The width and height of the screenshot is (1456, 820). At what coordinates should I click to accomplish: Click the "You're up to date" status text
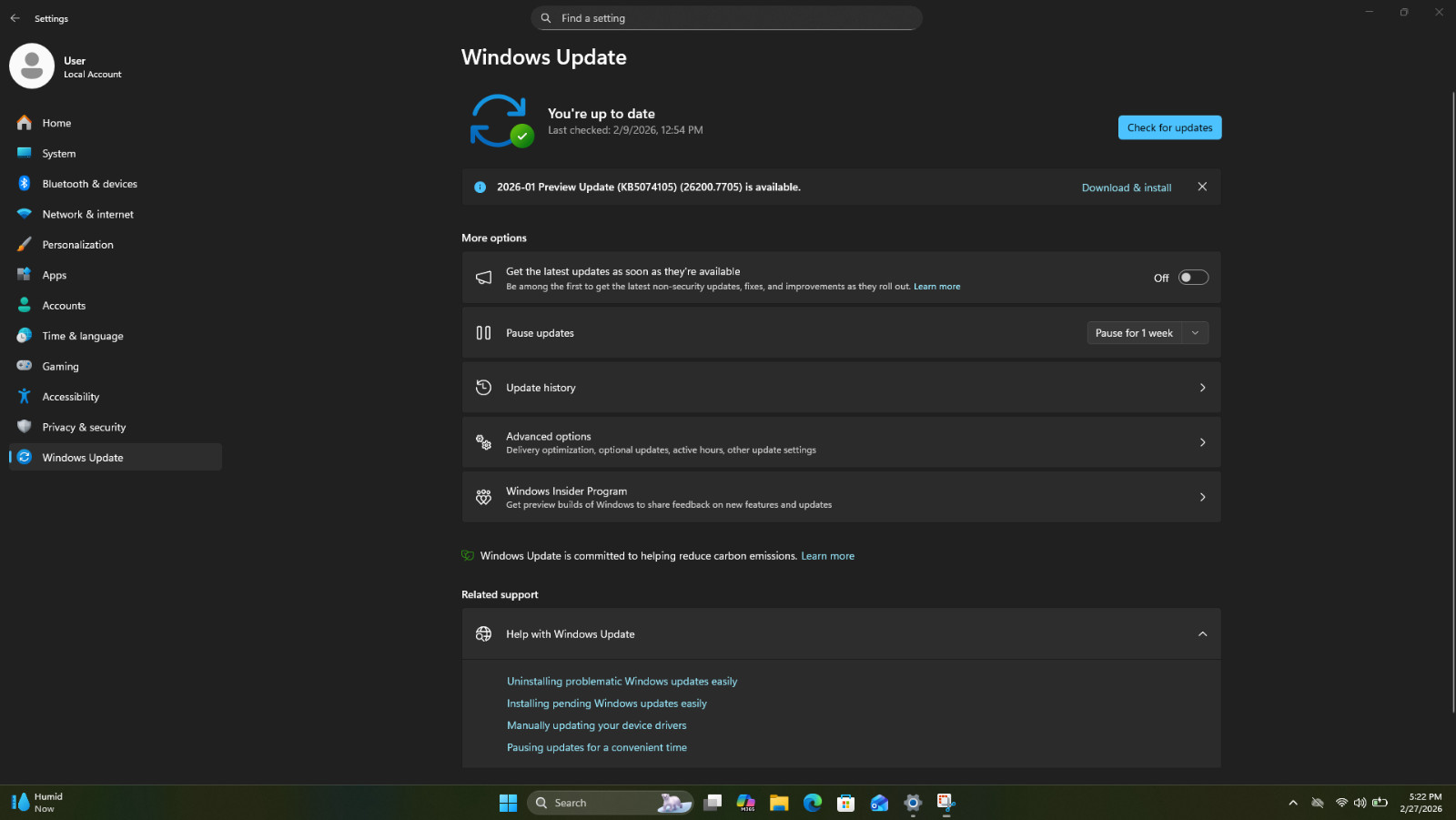[602, 114]
